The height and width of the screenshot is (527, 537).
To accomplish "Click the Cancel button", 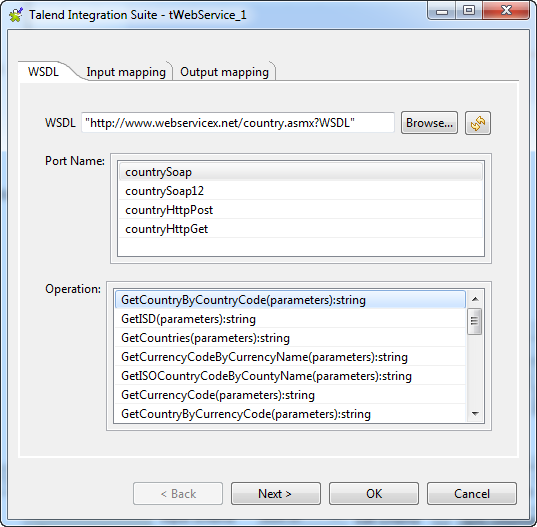I will pyautogui.click(x=472, y=493).
